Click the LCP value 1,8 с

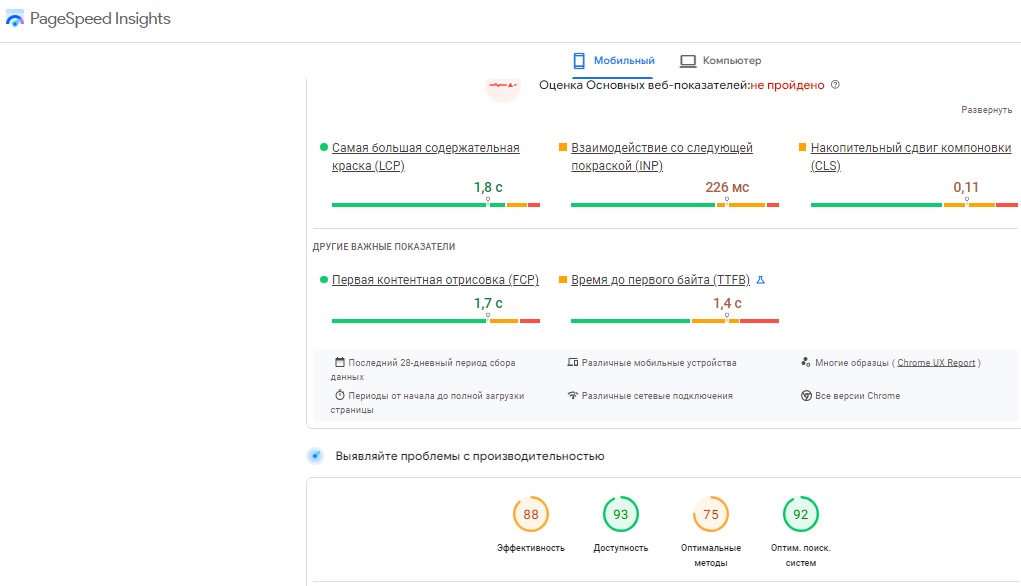(488, 188)
